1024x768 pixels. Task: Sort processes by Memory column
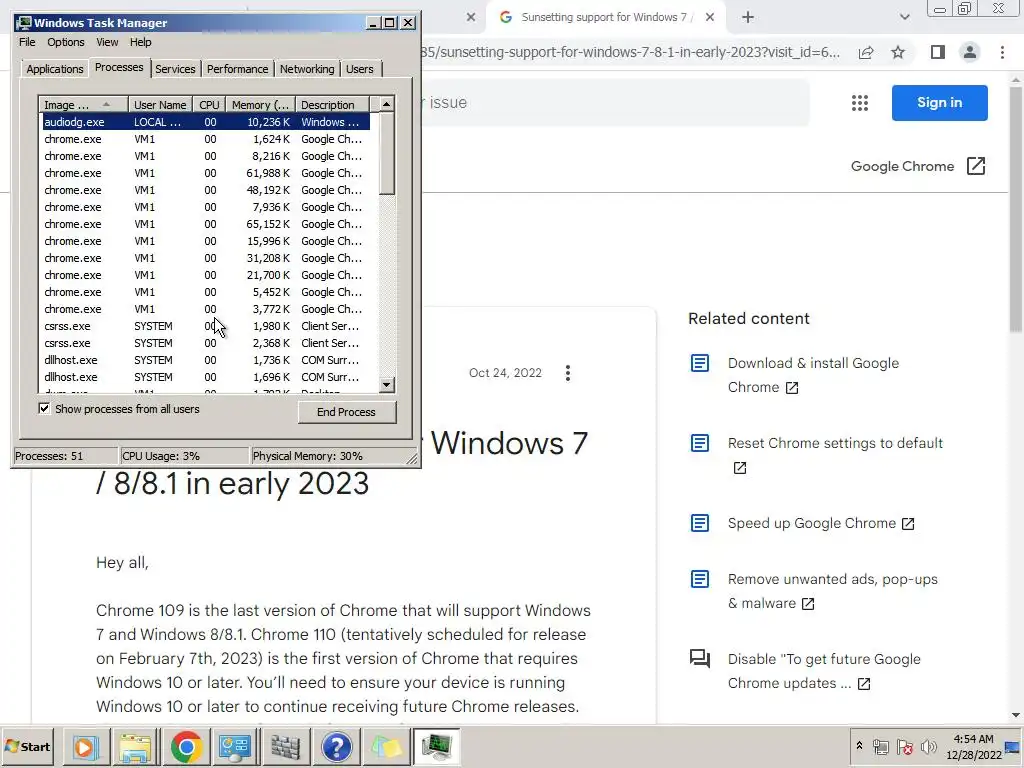pos(260,104)
